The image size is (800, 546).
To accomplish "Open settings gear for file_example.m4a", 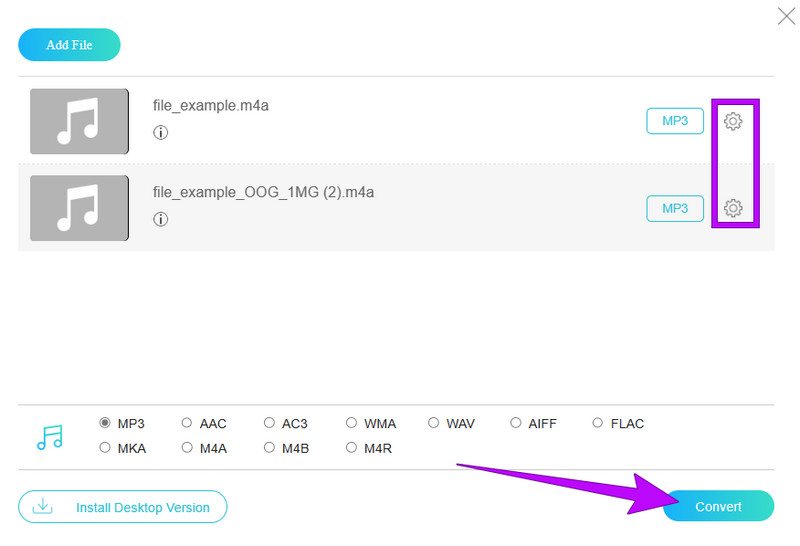I will click(x=733, y=121).
